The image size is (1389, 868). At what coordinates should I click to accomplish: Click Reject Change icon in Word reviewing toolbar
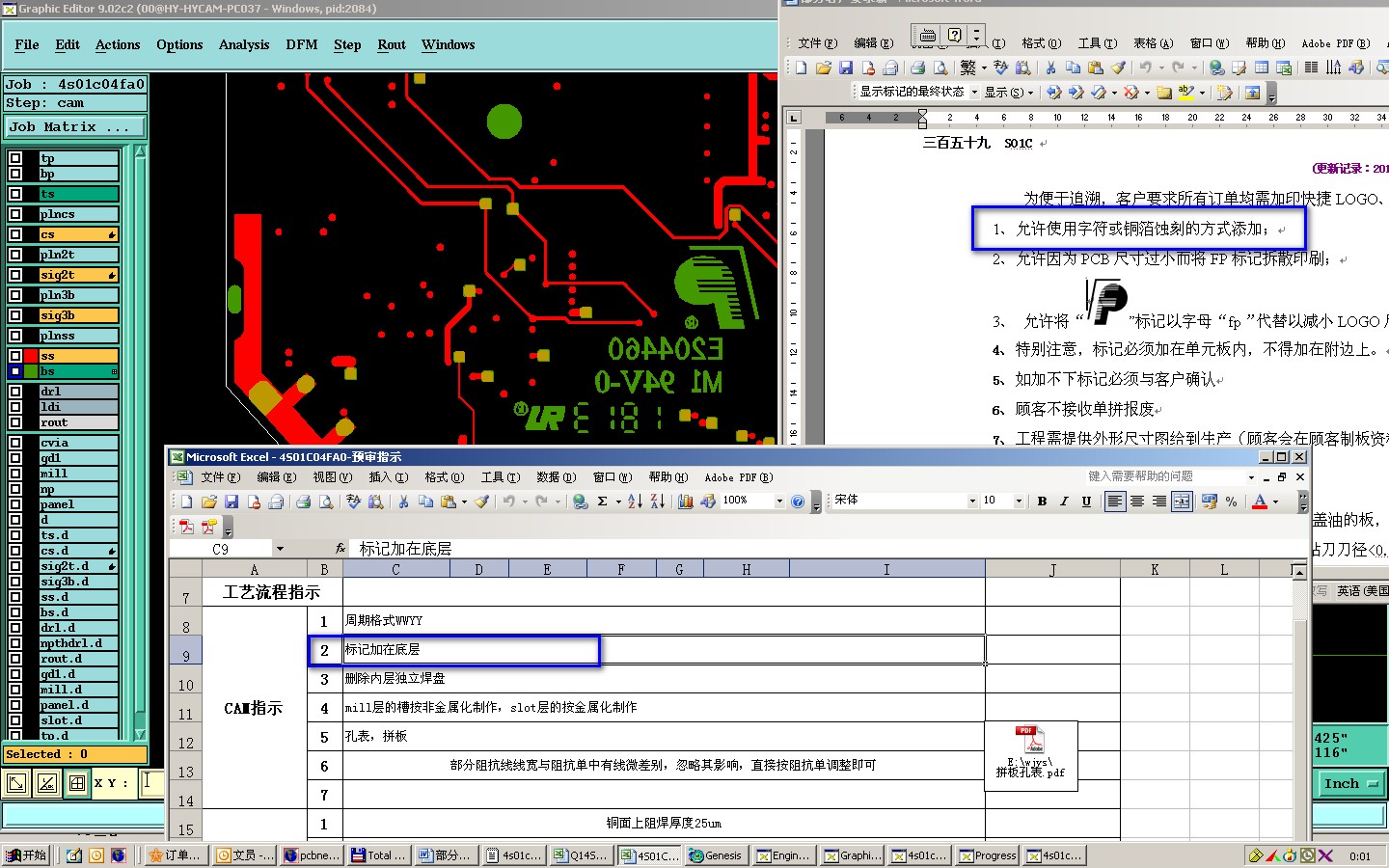tap(1130, 93)
